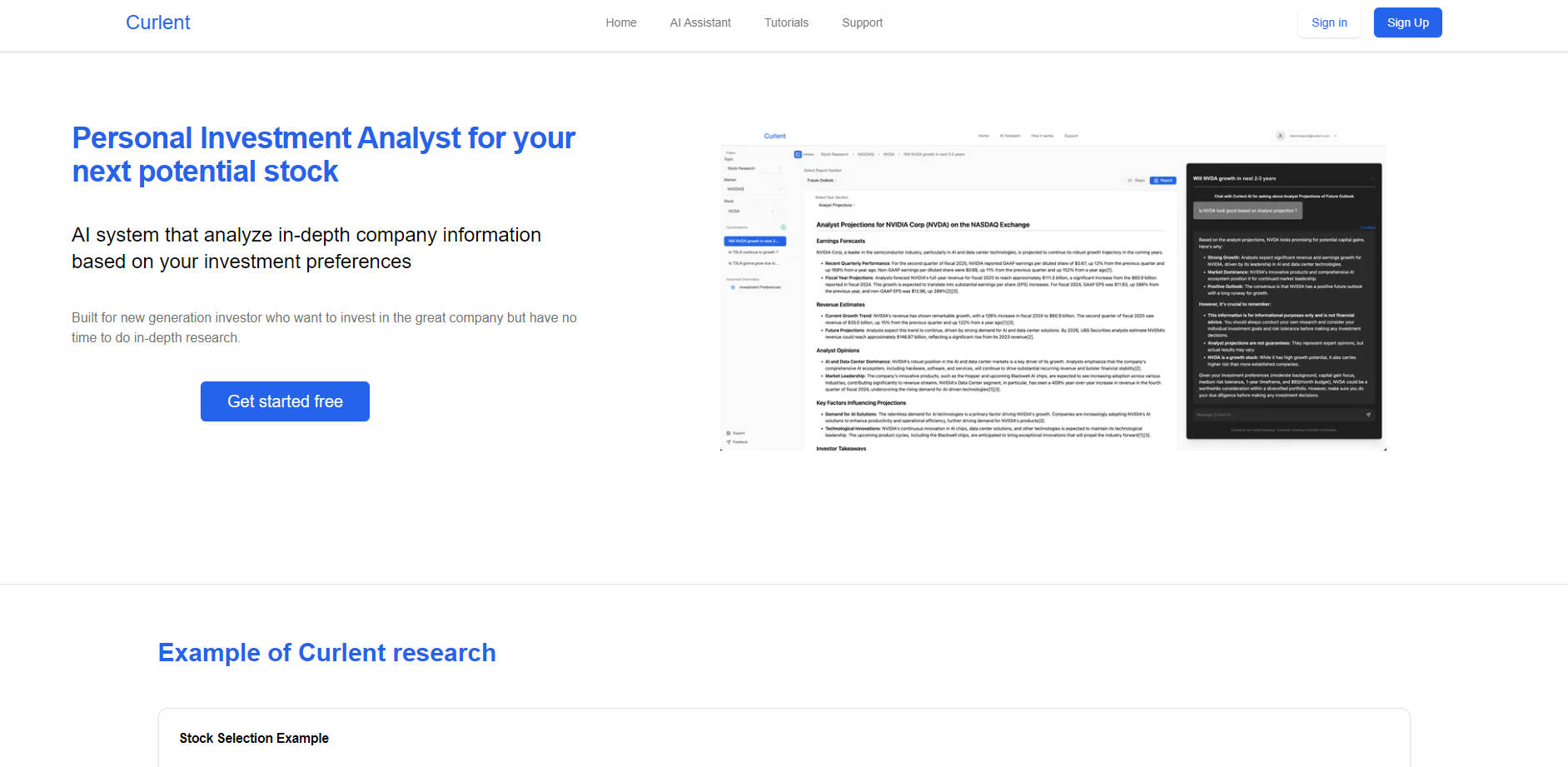
Task: Click the user avatar icon in preview header
Action: pos(1280,136)
